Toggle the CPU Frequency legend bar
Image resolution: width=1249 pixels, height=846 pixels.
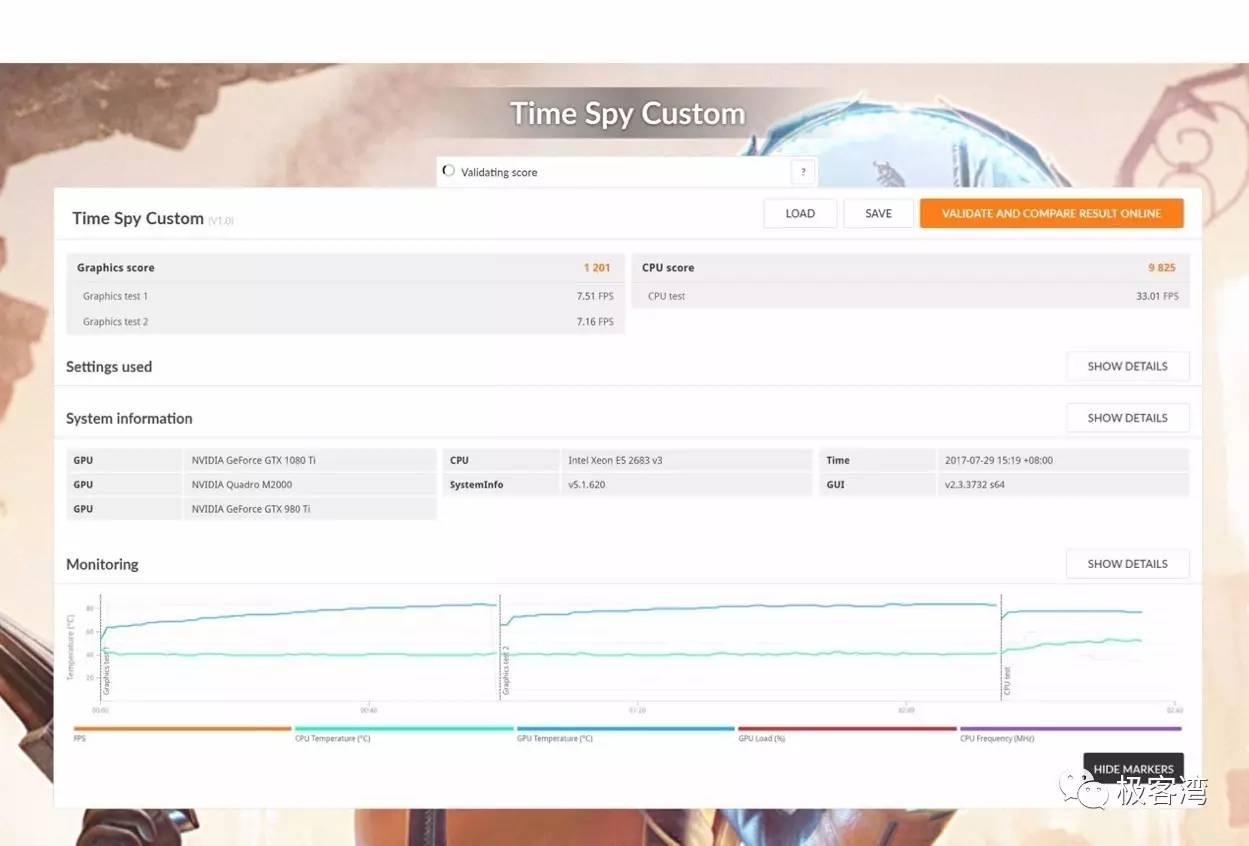1070,729
